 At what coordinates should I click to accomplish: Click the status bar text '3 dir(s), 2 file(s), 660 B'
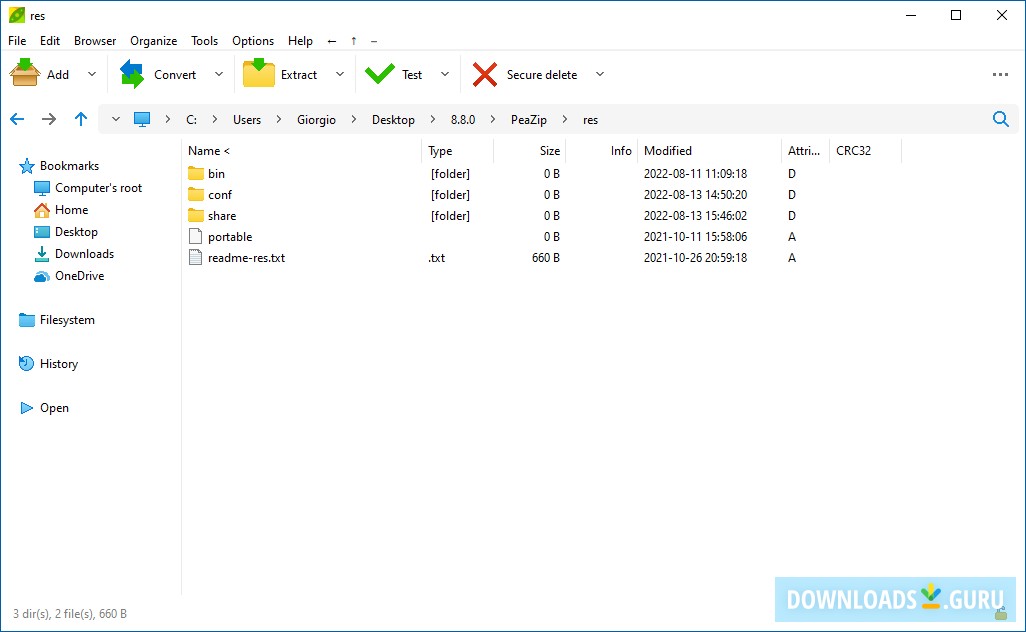(70, 614)
